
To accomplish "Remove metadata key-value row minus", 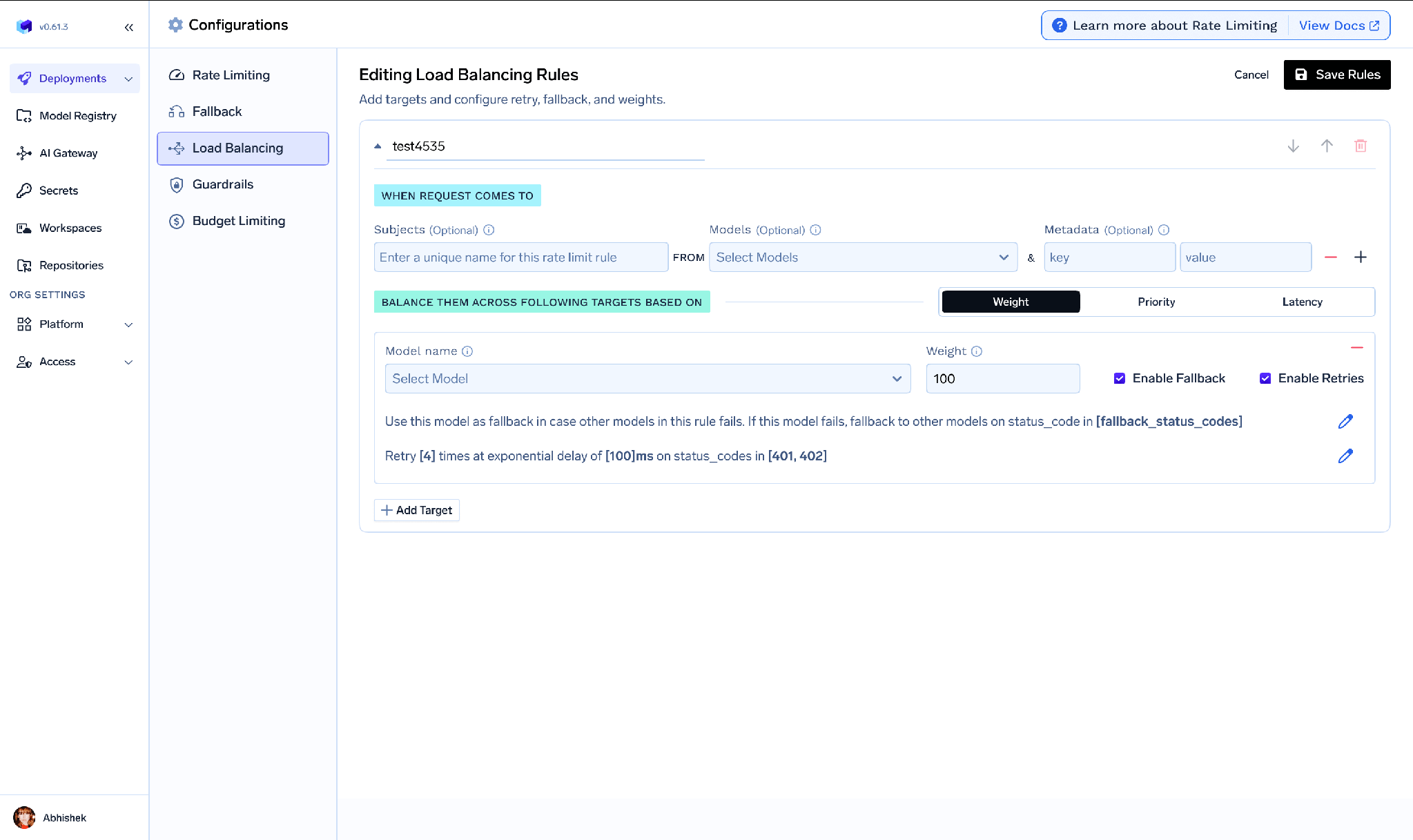I will coord(1331,257).
